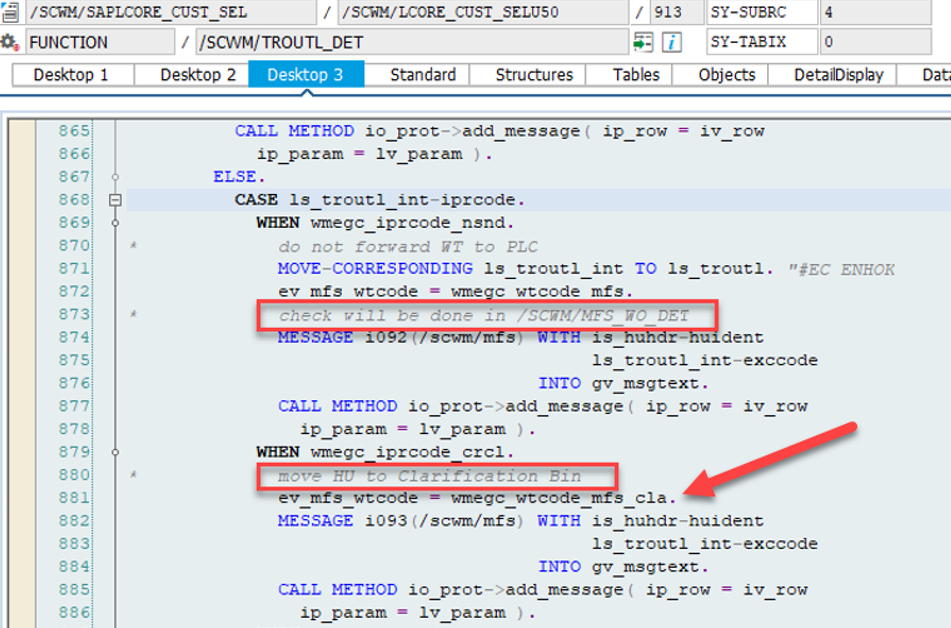
Task: Click the #EC ENHOK pragma comment
Action: tap(841, 269)
